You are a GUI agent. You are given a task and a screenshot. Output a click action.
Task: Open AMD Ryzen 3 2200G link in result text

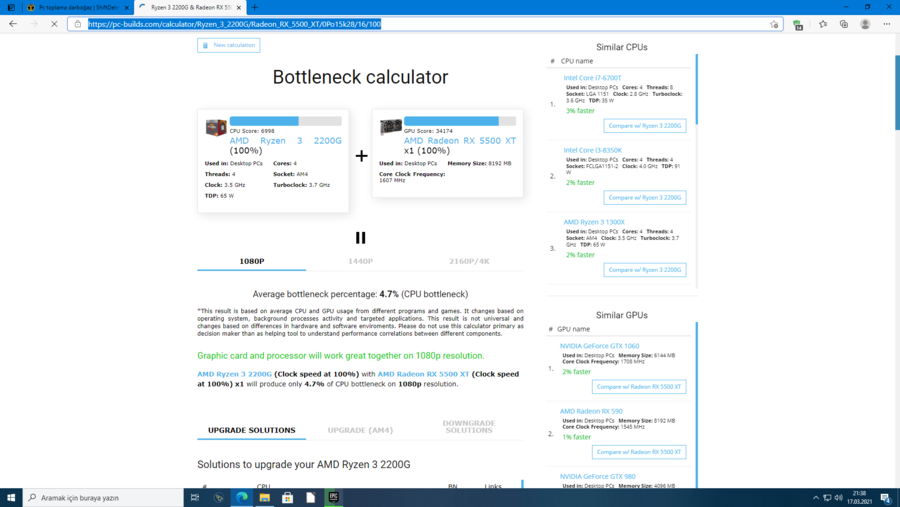click(234, 374)
